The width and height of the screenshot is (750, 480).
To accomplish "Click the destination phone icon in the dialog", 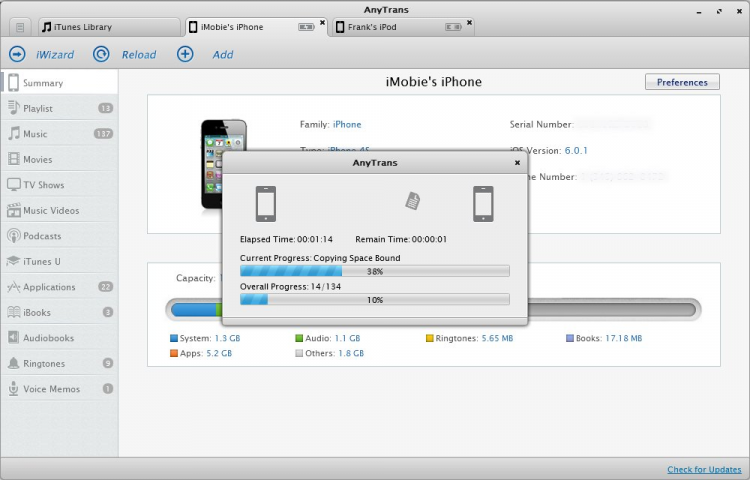I will (483, 204).
